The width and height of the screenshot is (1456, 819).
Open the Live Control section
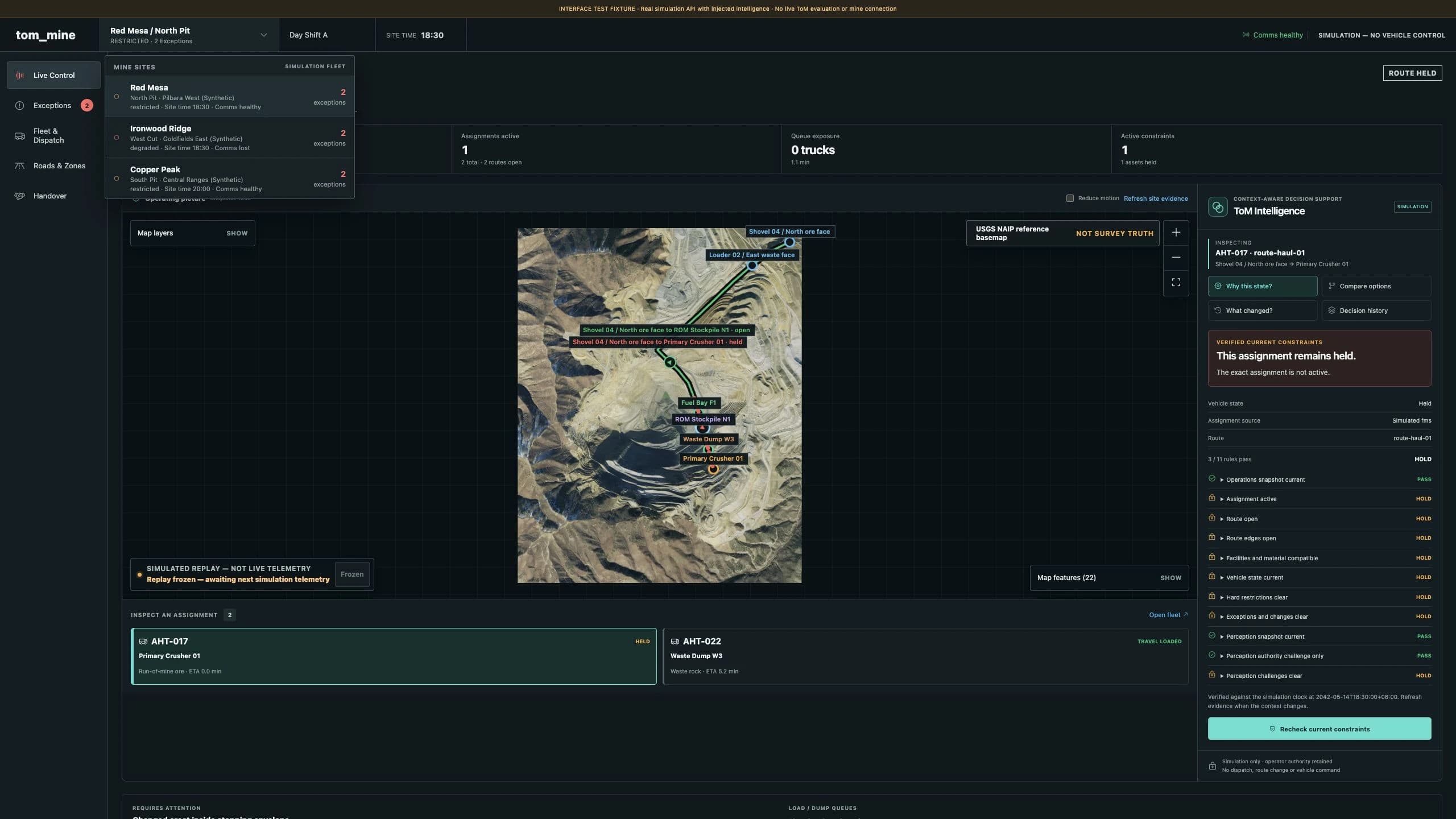(x=53, y=75)
